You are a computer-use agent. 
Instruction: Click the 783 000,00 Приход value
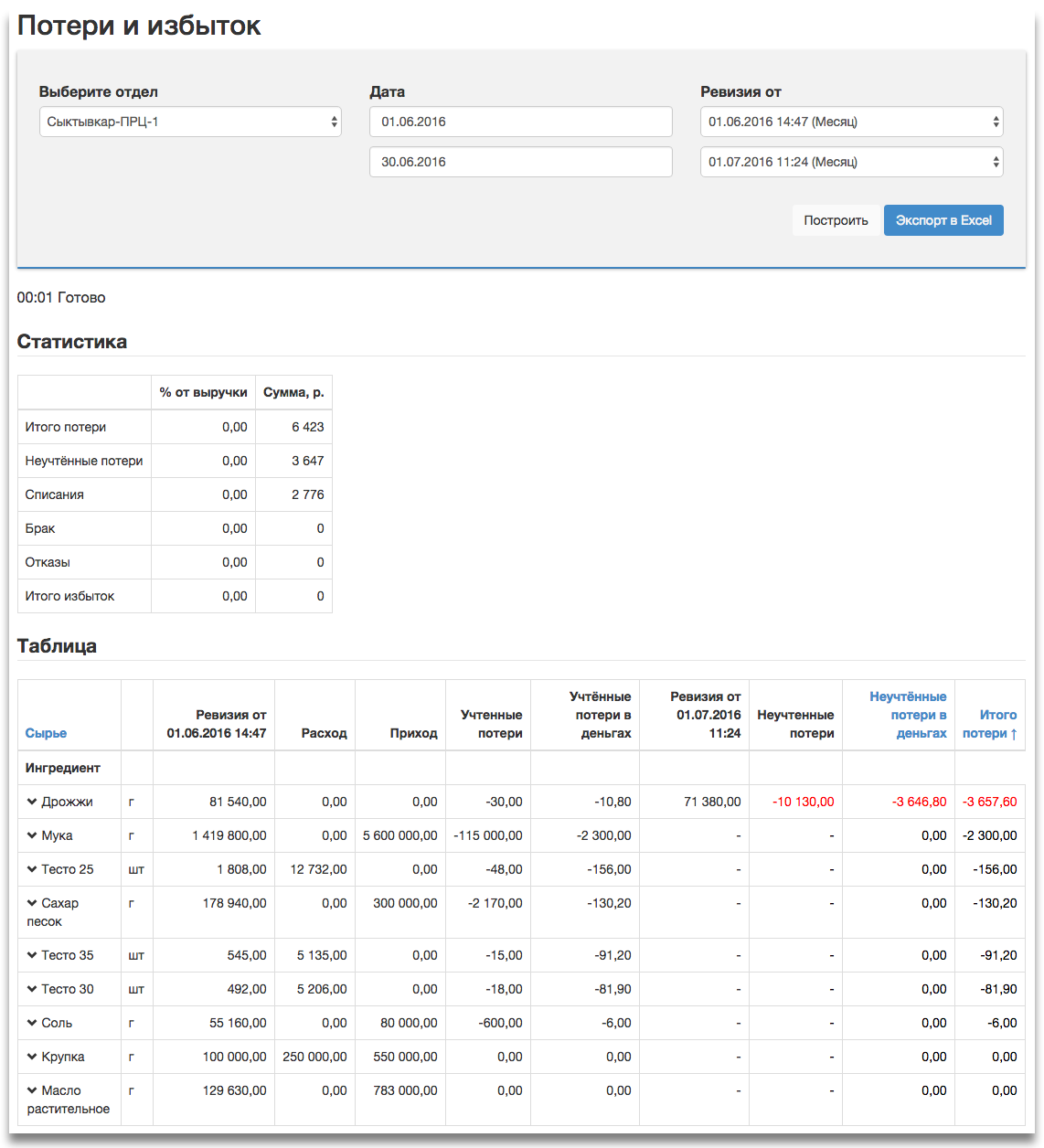405,1090
